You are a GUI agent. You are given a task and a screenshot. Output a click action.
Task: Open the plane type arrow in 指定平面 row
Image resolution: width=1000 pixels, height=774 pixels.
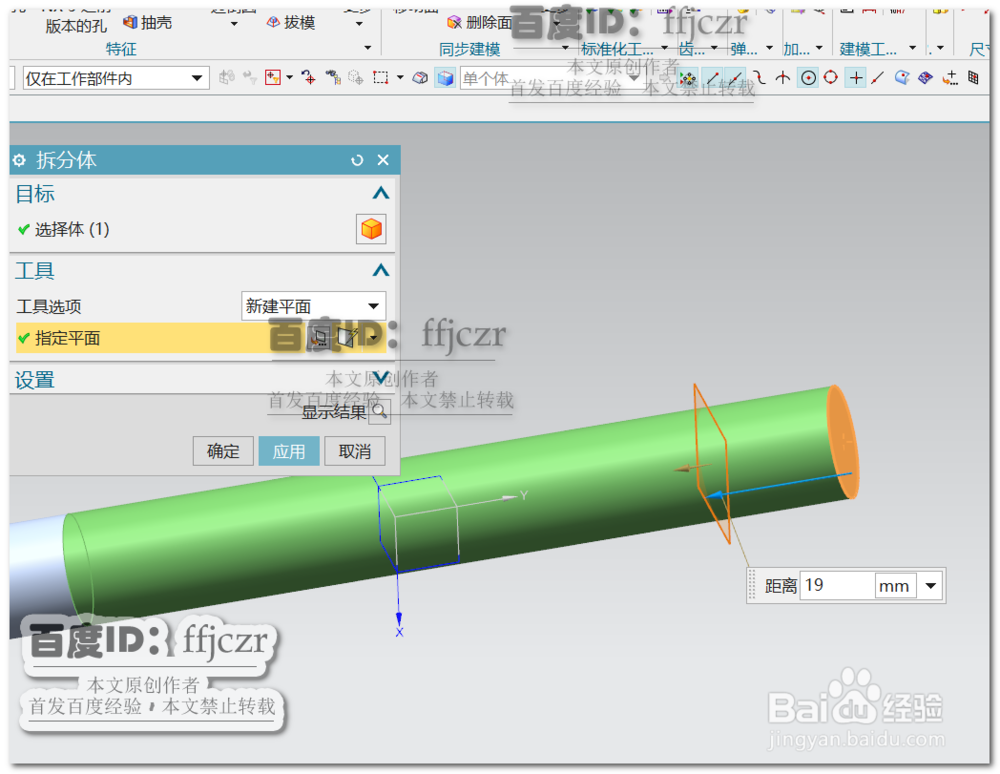[373, 338]
